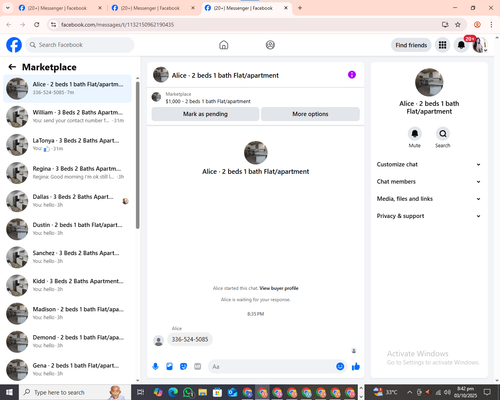The height and width of the screenshot is (400, 500).
Task: Expand Chat members section
Action: (x=429, y=182)
